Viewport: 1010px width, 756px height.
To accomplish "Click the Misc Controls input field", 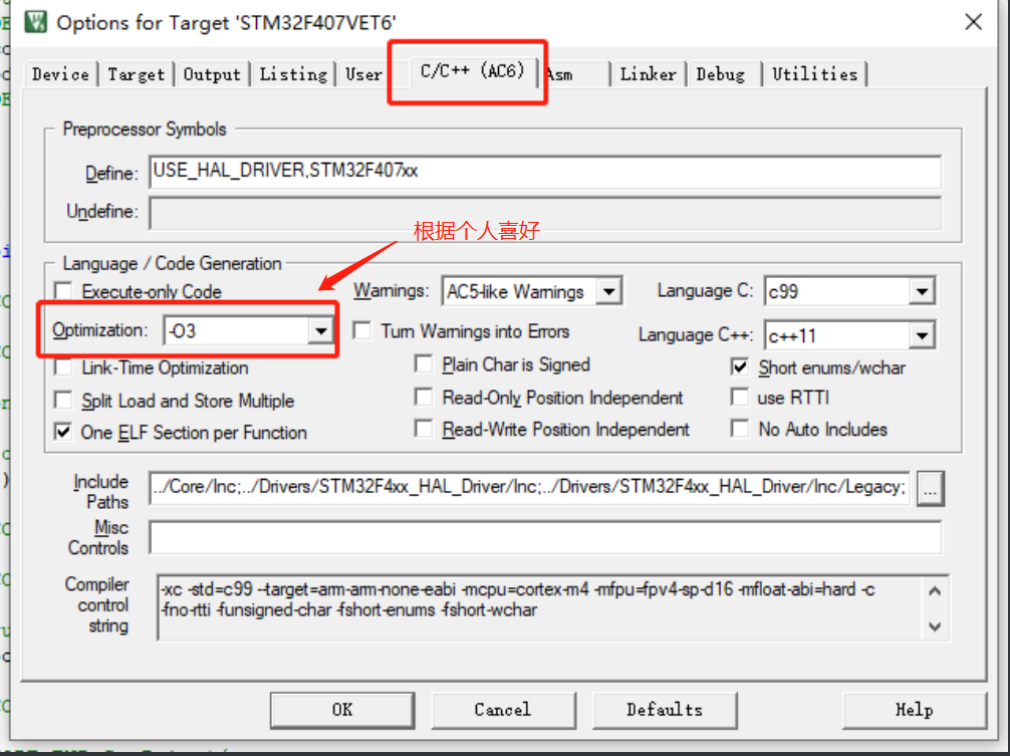I will (545, 537).
